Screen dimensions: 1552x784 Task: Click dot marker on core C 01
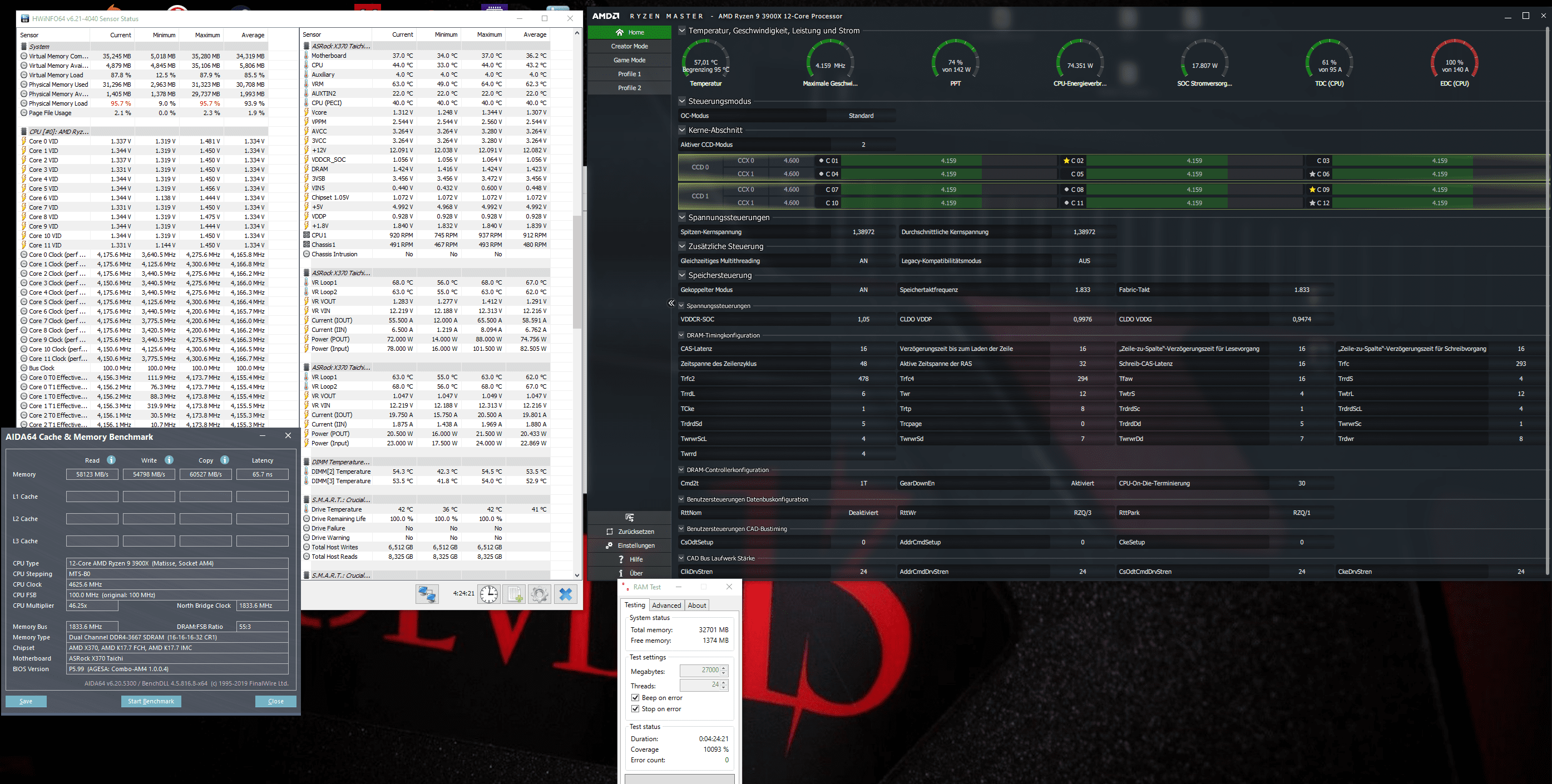[821, 161]
